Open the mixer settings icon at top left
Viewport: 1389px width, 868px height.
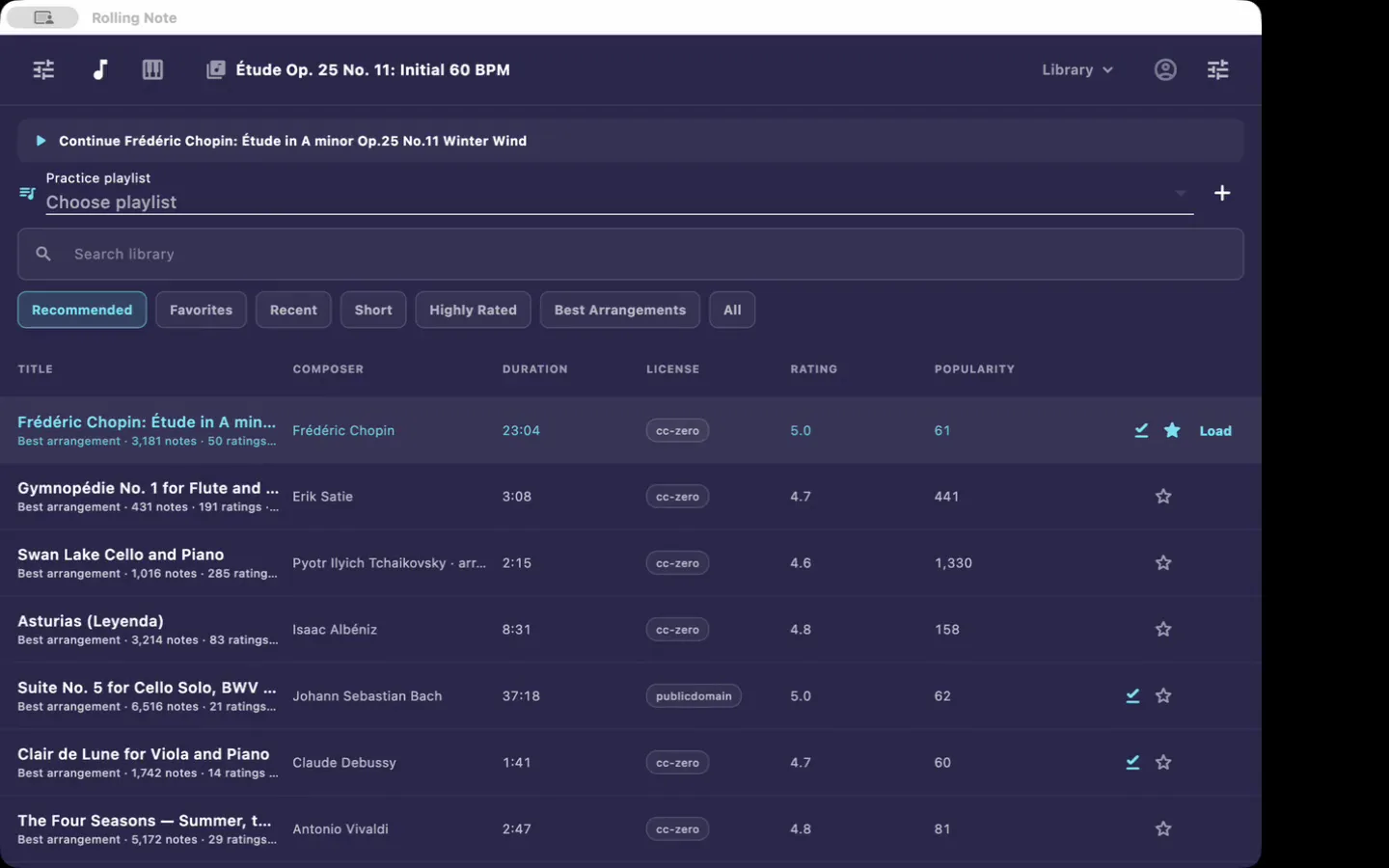click(43, 69)
